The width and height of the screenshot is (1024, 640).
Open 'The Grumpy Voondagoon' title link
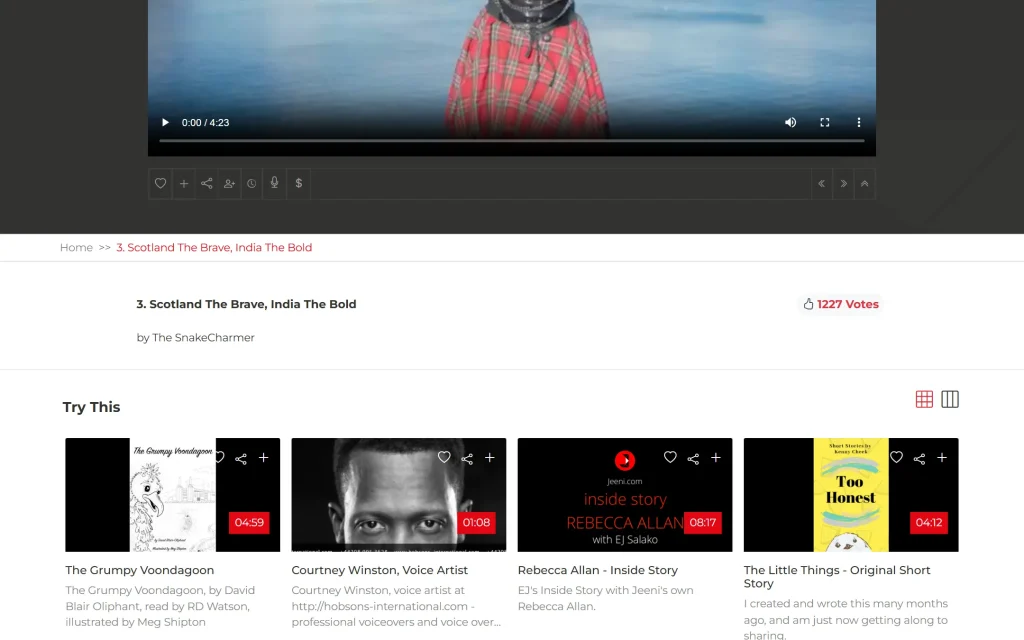tap(140, 570)
